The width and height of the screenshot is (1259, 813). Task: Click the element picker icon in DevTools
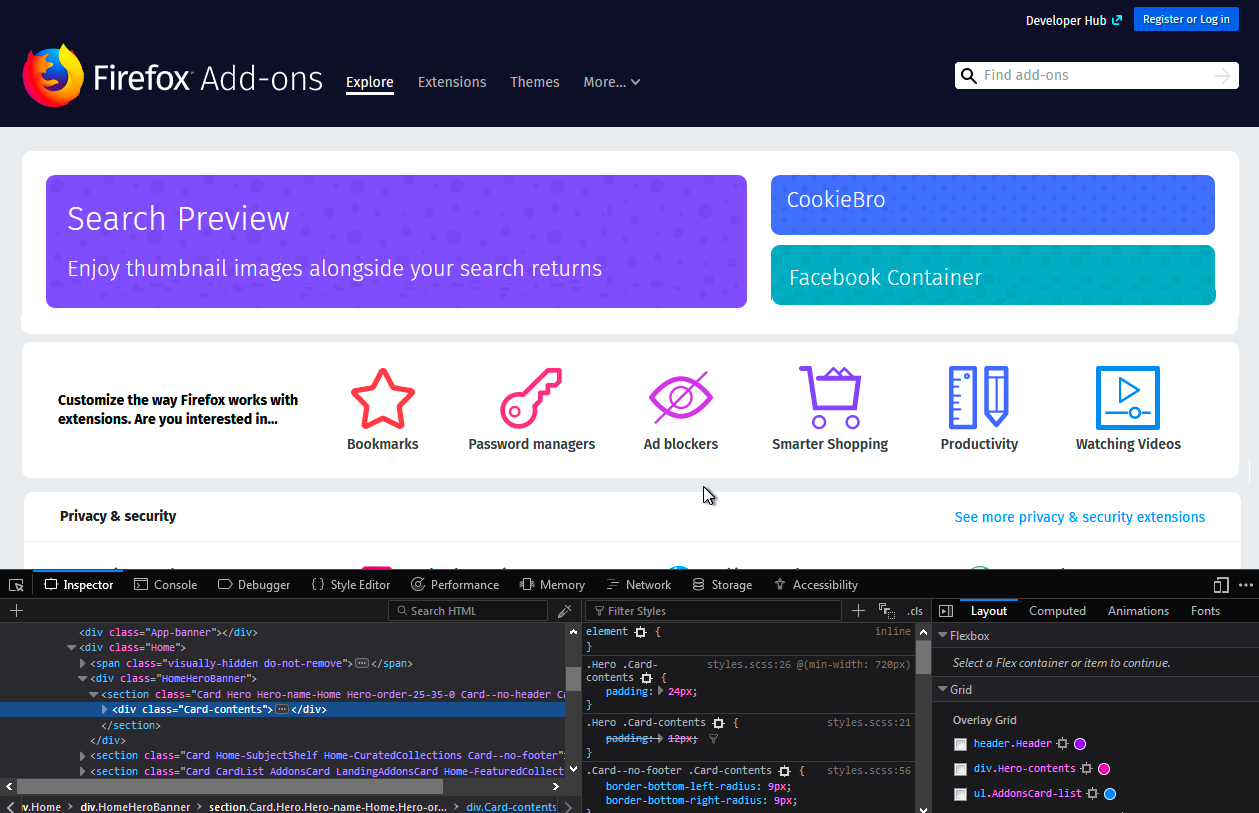(x=16, y=585)
